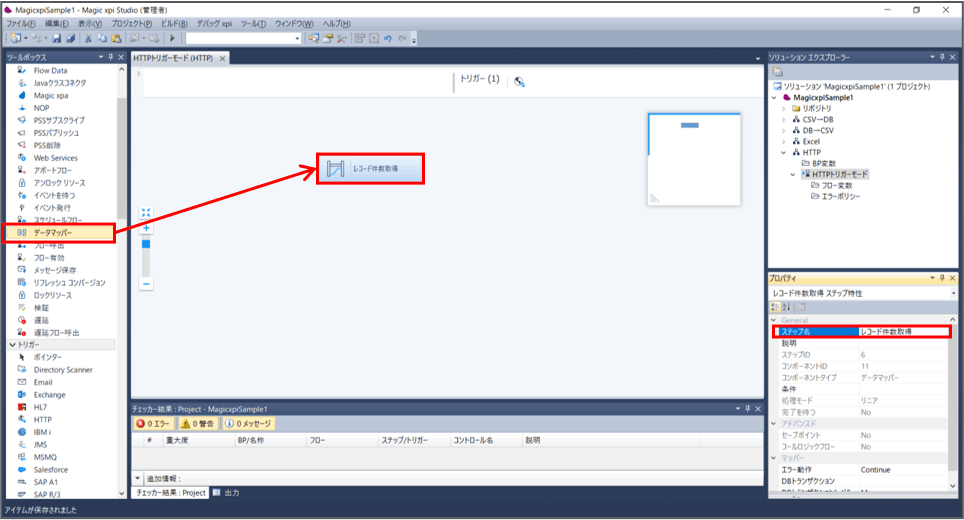Click the レコード件数取得 step on canvas
The image size is (964, 520).
pyautogui.click(x=371, y=169)
